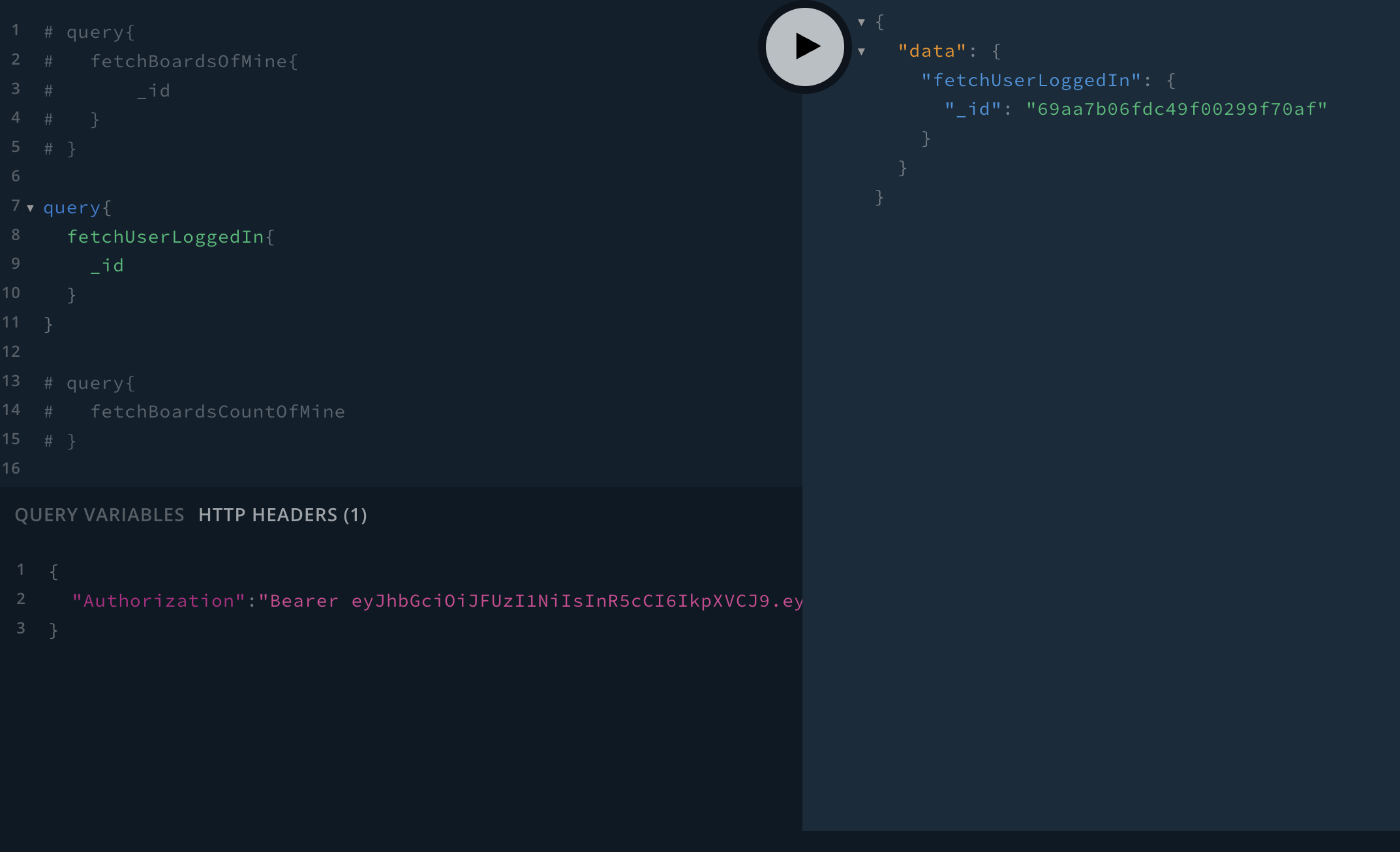1400x852 pixels.
Task: Click commented fetchBoardsOfMine on line 2
Action: point(189,61)
